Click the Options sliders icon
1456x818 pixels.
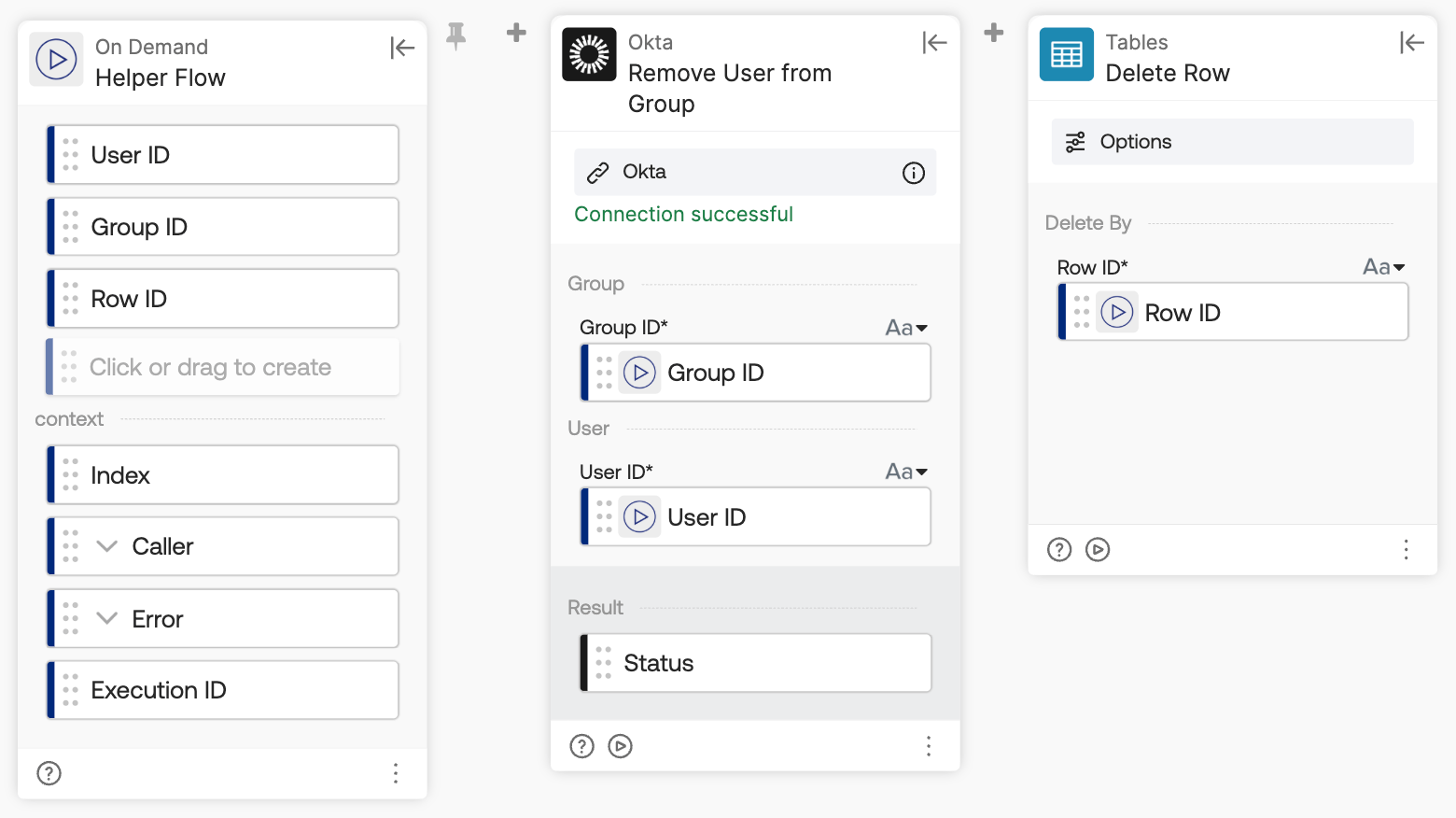pyautogui.click(x=1075, y=142)
